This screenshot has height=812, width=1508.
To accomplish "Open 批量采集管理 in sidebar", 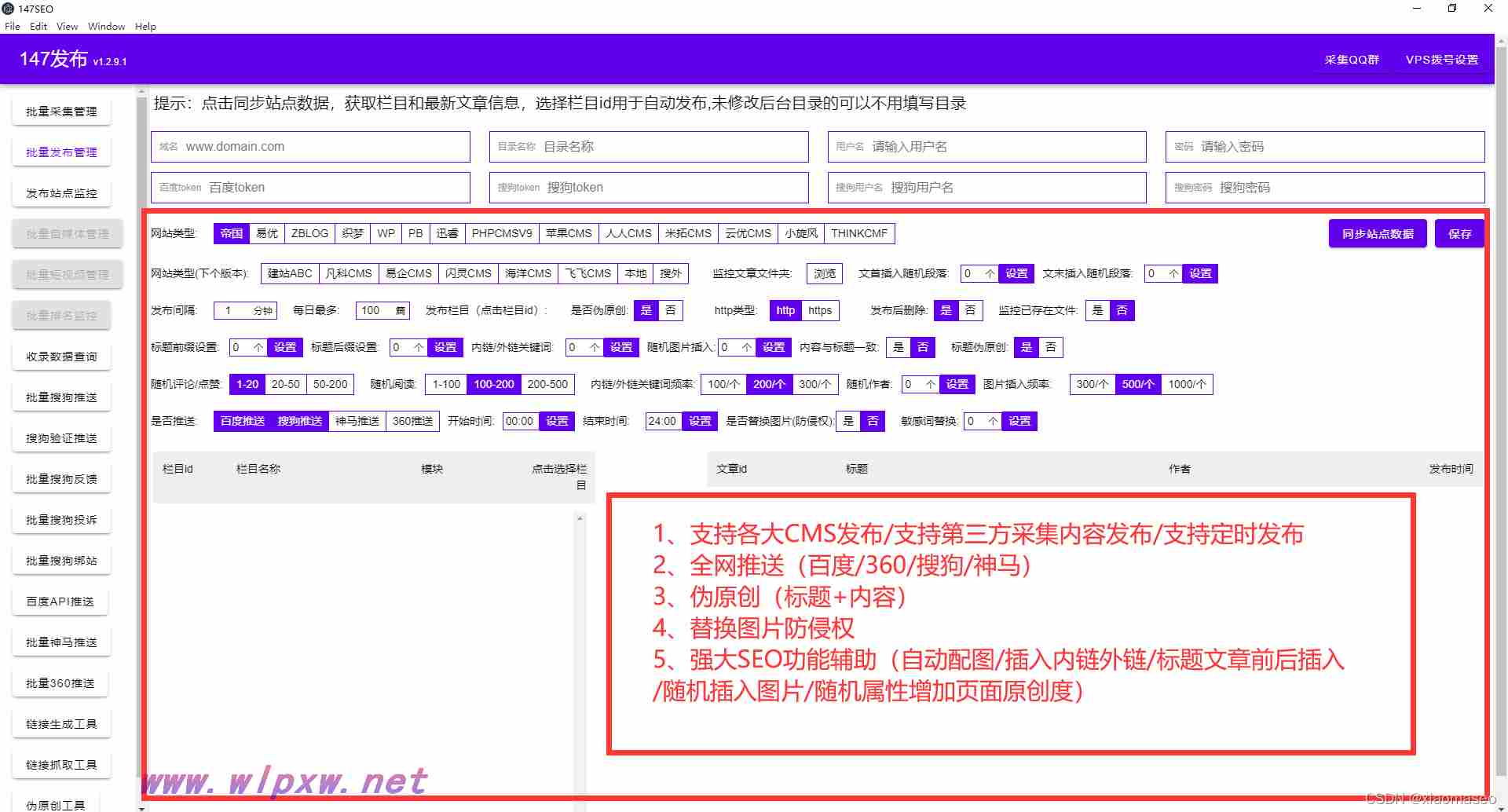I will point(61,112).
